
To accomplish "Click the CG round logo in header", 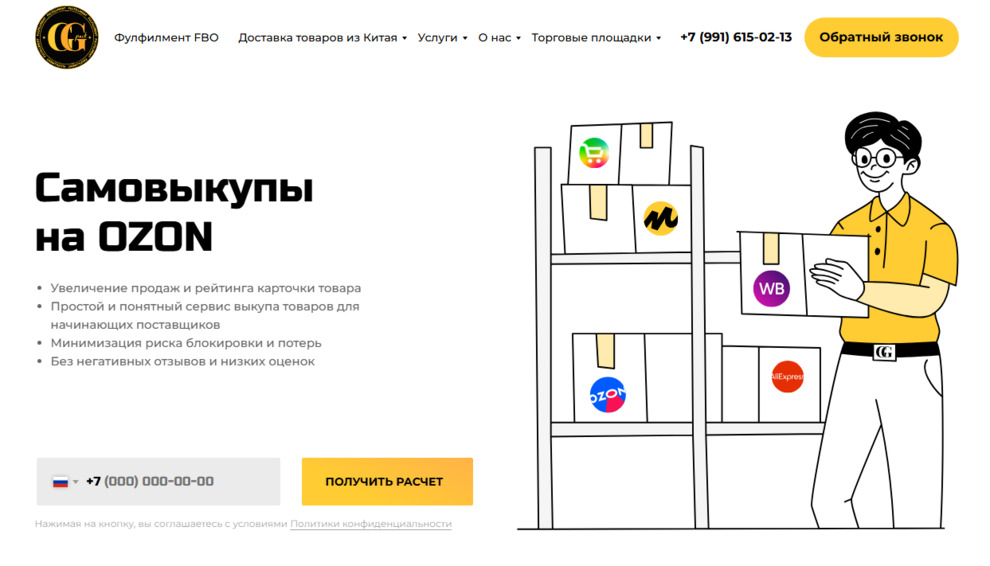I will tap(67, 37).
